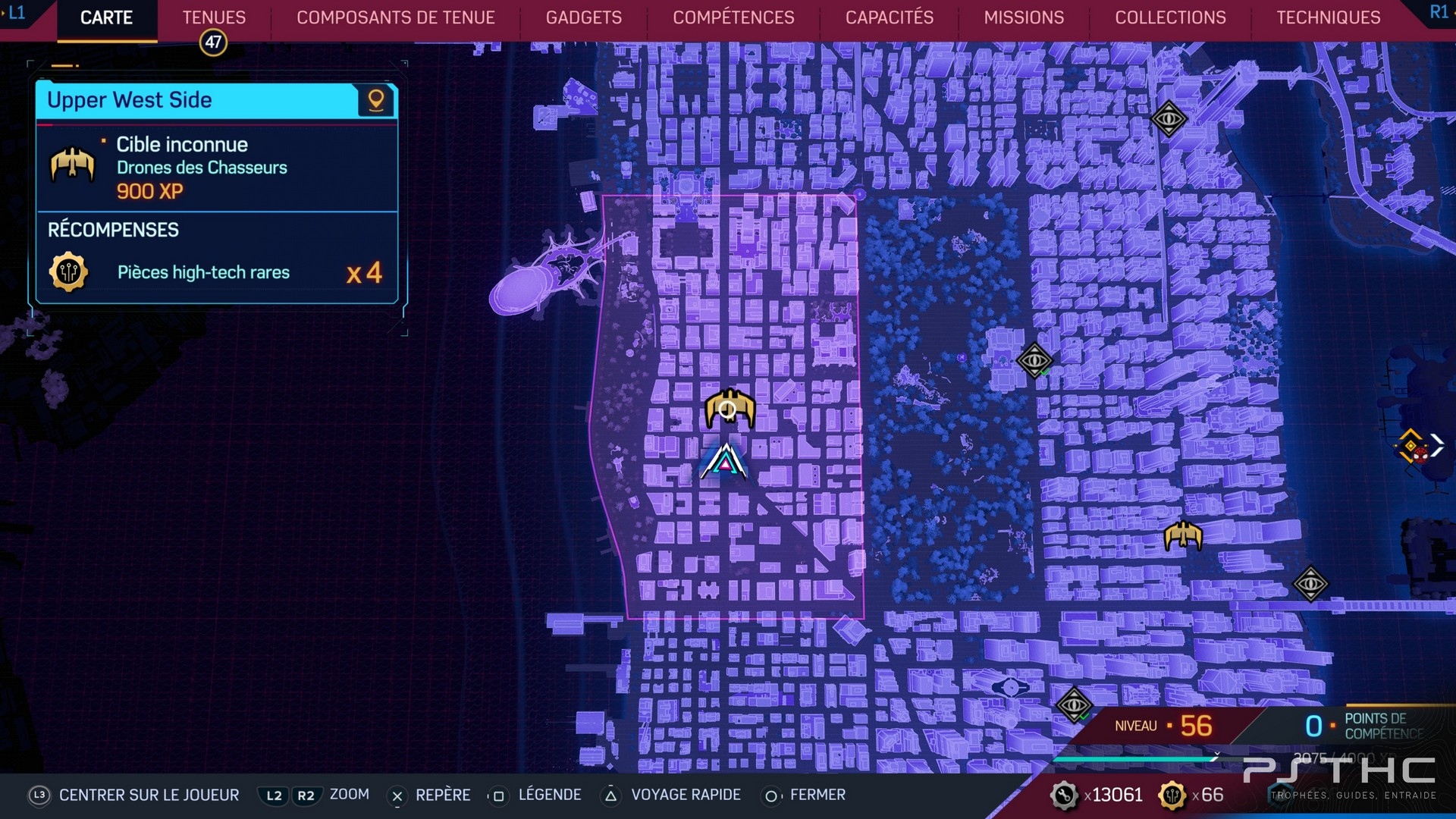Click the R2 zoom button icon
The height and width of the screenshot is (819, 1456).
click(306, 795)
